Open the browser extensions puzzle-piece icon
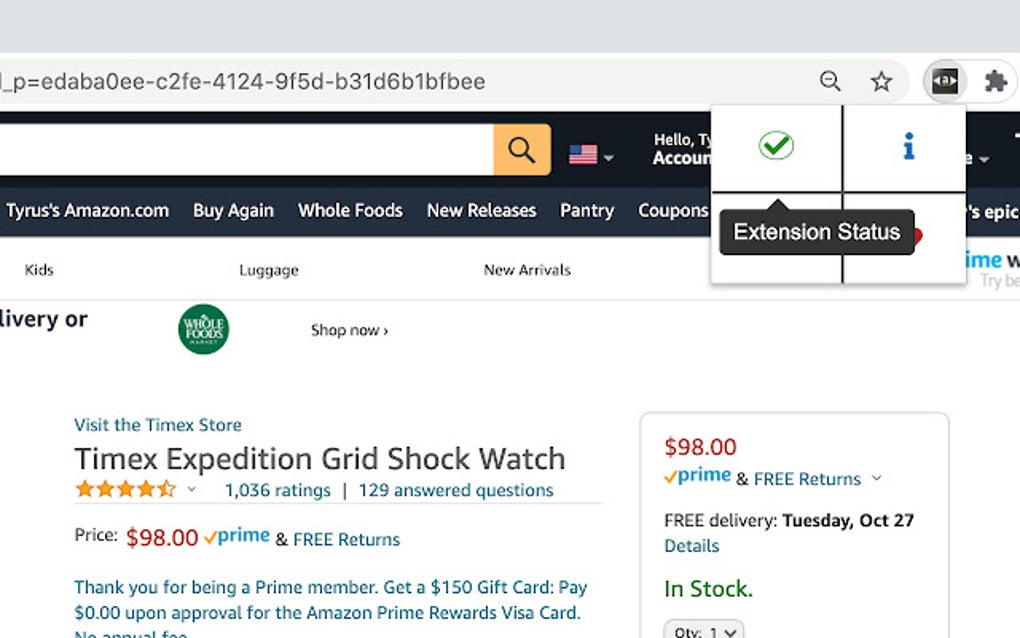The image size is (1020, 638). click(995, 81)
